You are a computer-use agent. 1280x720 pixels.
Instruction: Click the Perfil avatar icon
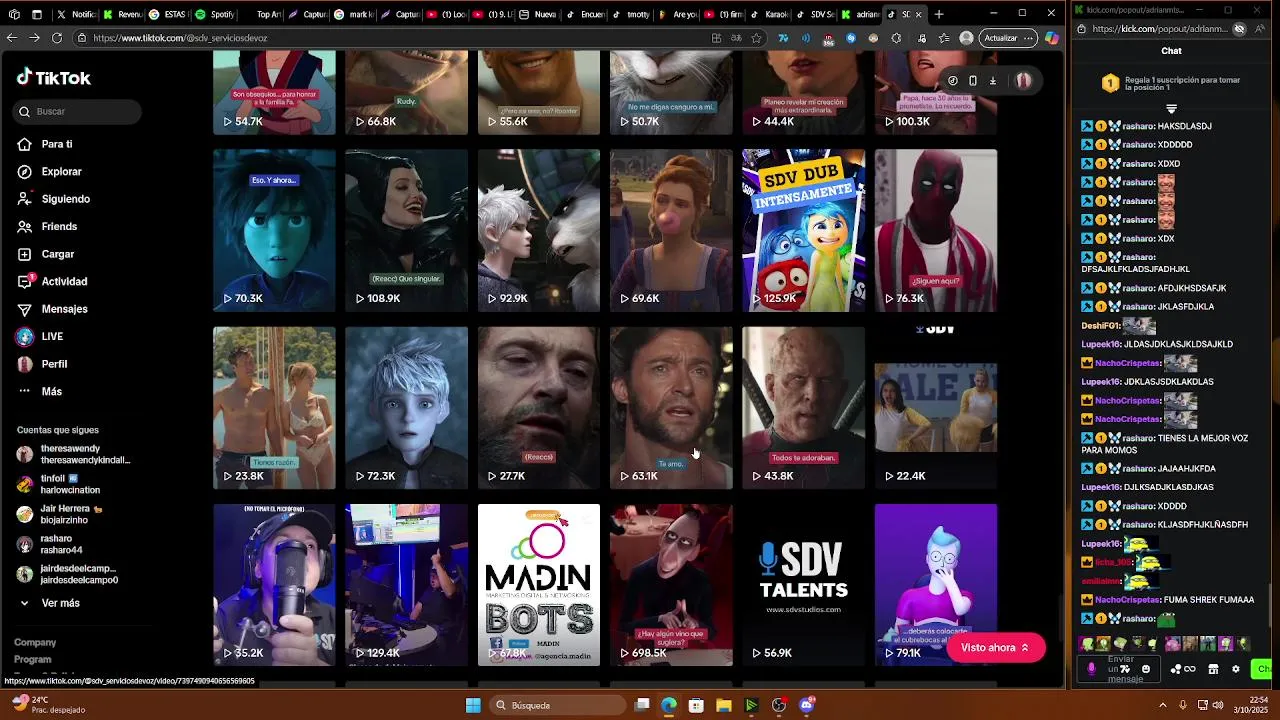(24, 364)
